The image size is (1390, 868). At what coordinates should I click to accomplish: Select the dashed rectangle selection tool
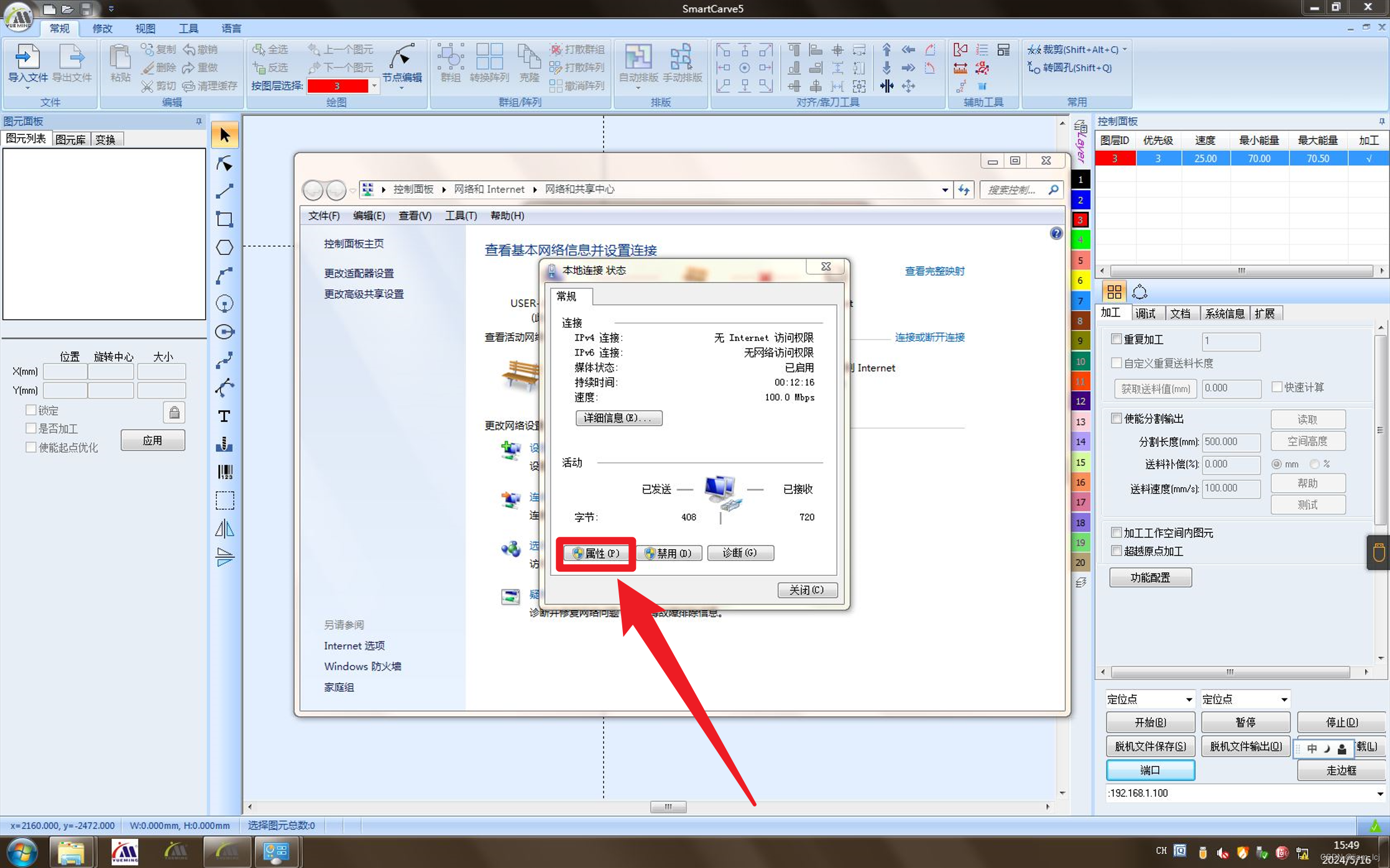pyautogui.click(x=224, y=500)
